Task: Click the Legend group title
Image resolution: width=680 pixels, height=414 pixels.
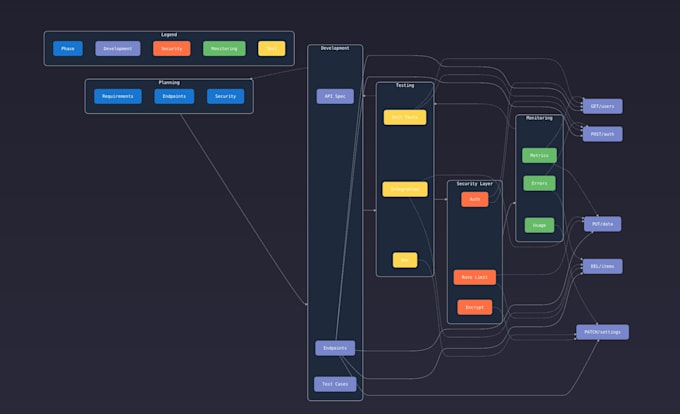Action: [x=169, y=35]
